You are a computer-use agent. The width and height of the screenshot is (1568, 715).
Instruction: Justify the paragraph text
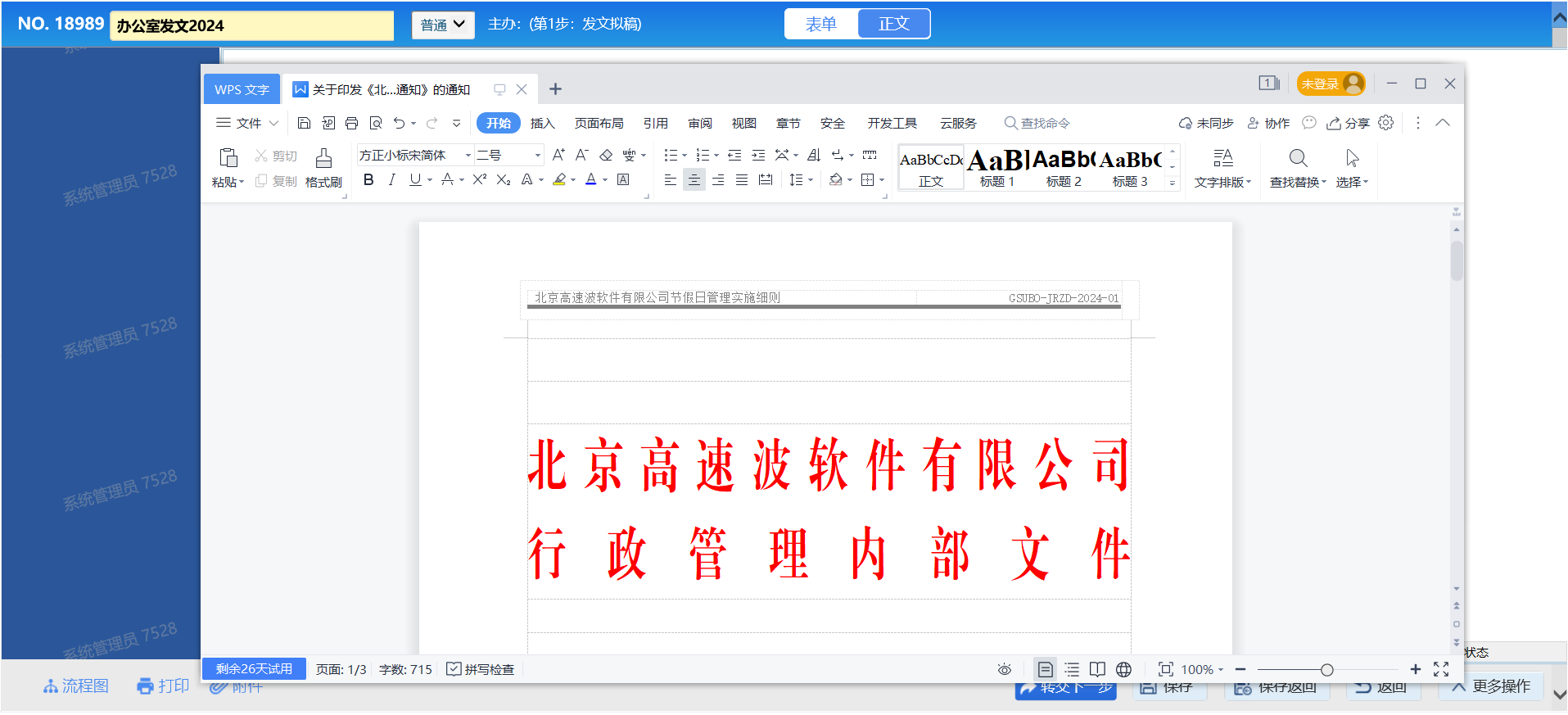(742, 179)
